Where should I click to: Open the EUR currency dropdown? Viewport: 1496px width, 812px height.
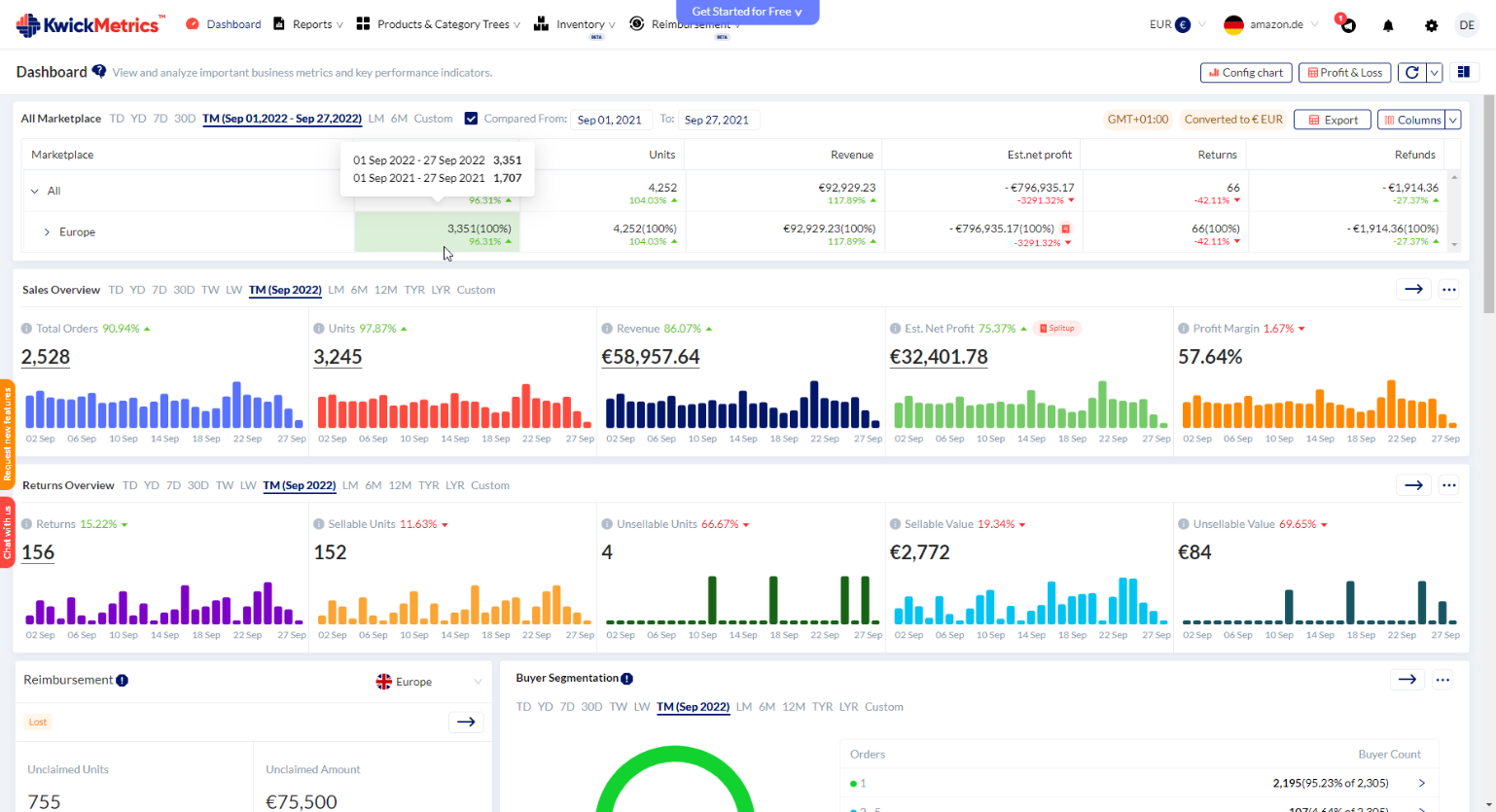(x=1177, y=24)
